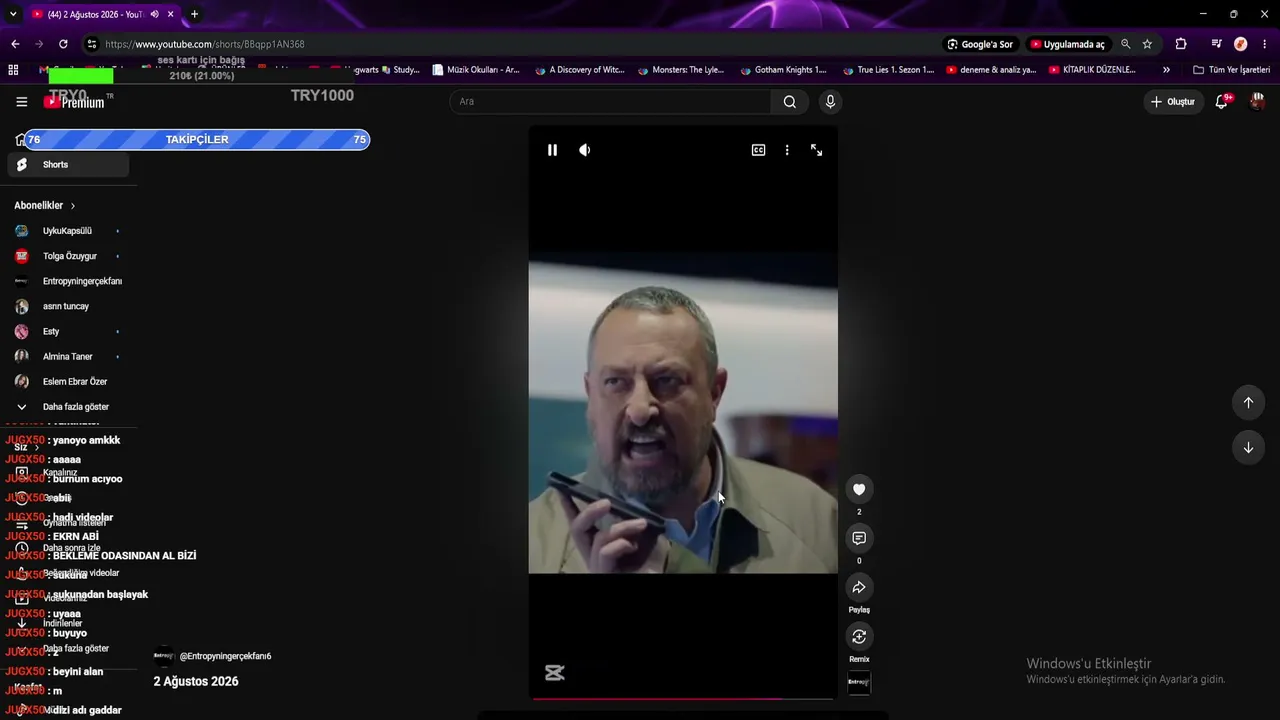1280x720 pixels.
Task: Open the YouTube guide hamburger menu
Action: pos(22,102)
